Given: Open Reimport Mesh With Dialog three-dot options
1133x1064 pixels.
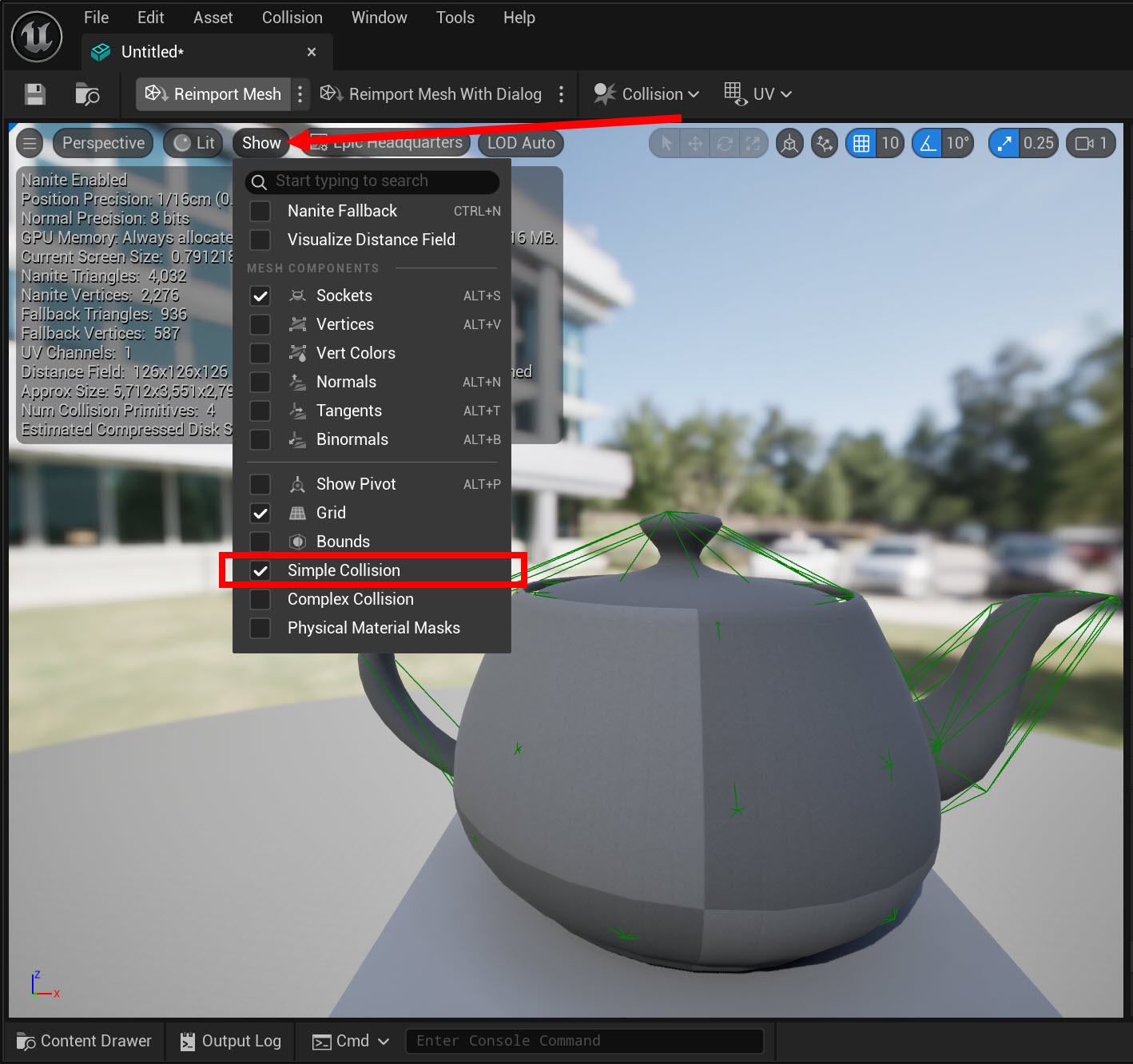Looking at the screenshot, I should (x=562, y=94).
